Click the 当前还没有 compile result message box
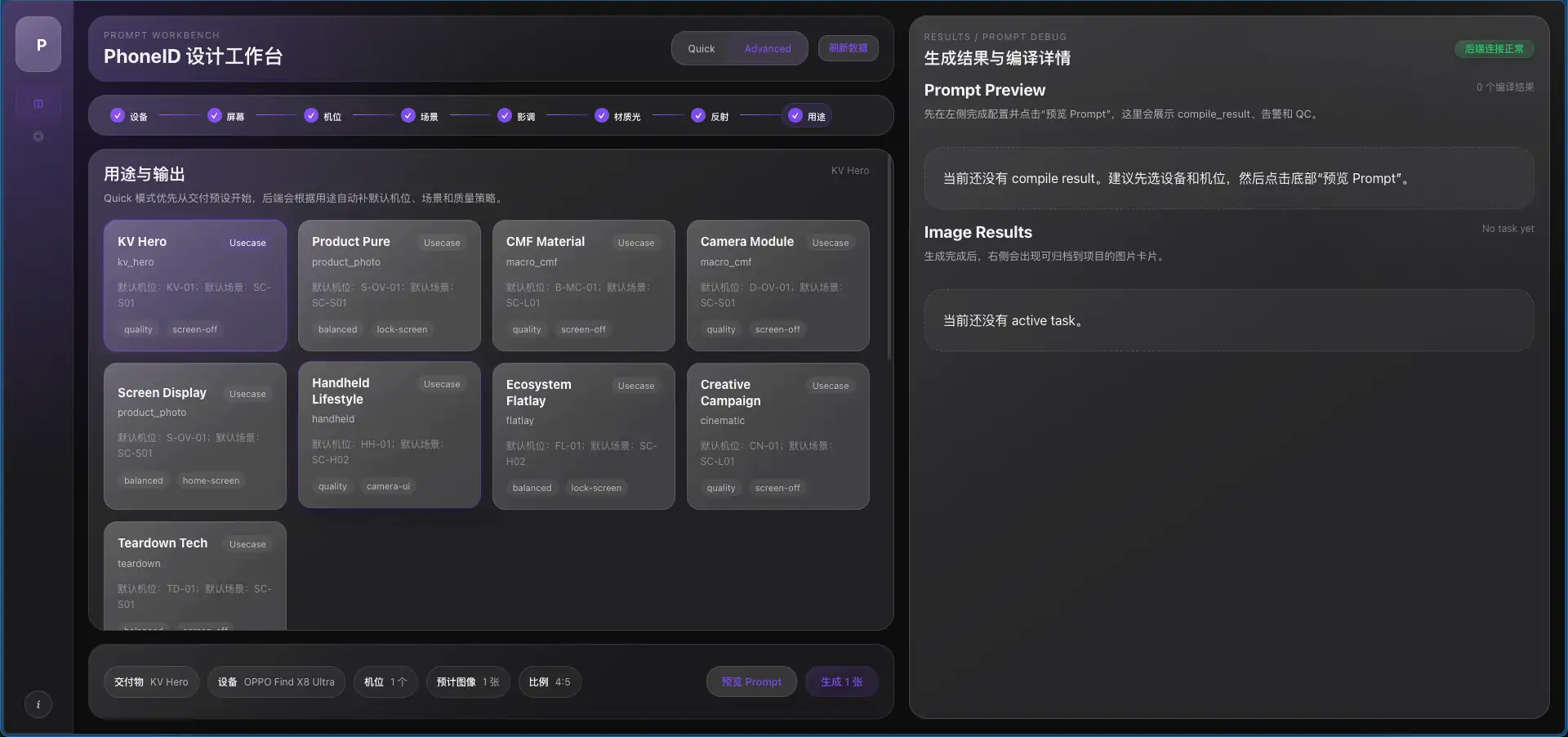1568x737 pixels. 1229,178
